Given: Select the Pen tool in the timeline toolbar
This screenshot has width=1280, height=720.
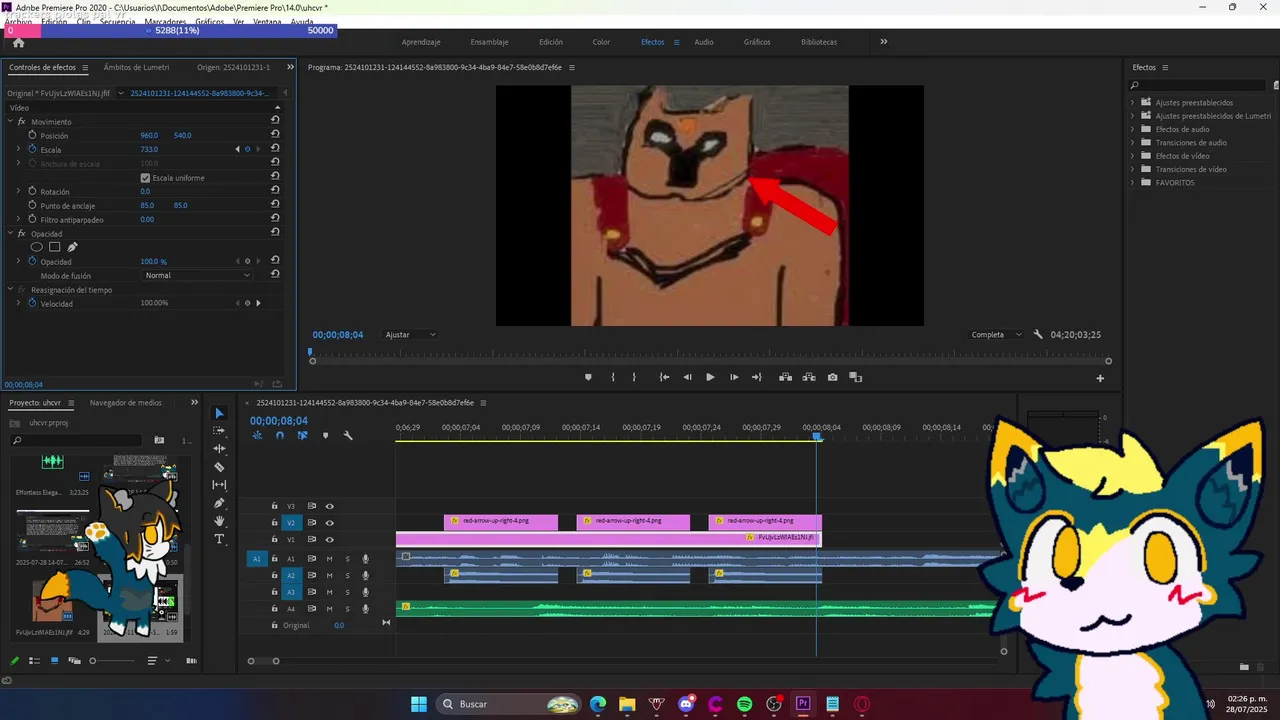Looking at the screenshot, I should tap(219, 503).
